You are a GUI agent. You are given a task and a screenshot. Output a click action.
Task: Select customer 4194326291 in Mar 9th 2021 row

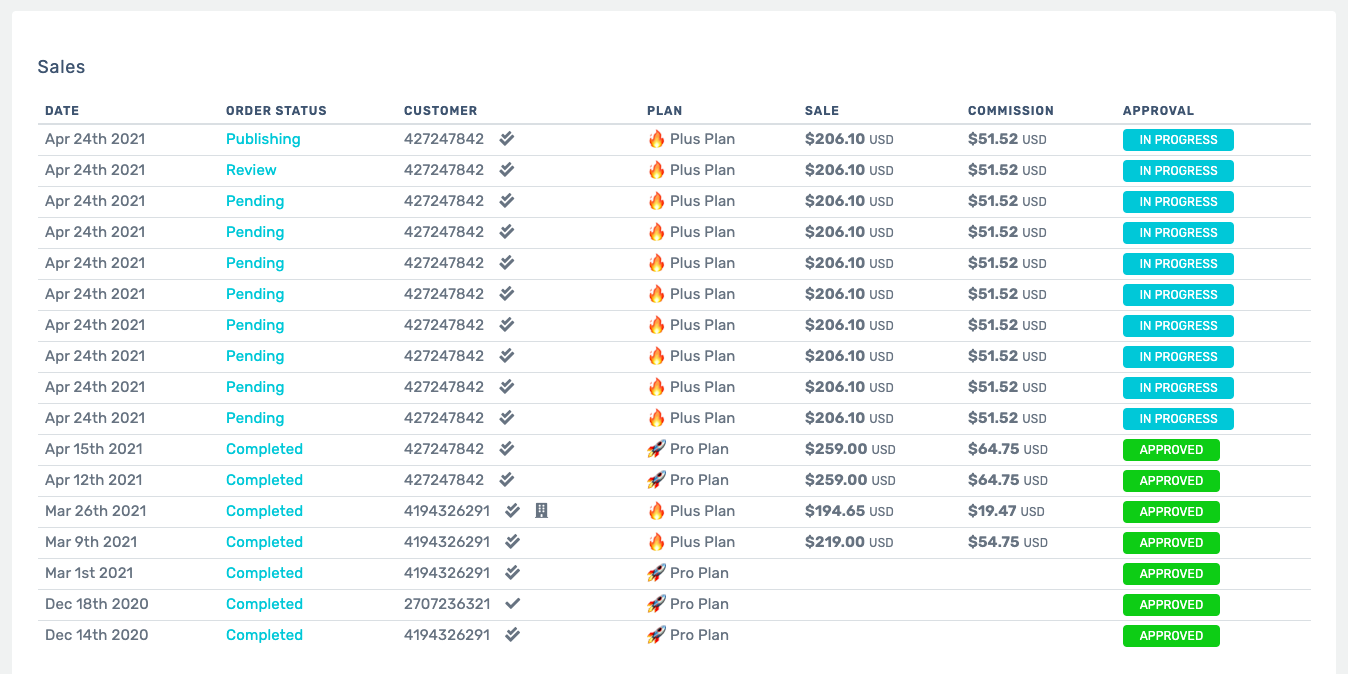click(x=447, y=542)
